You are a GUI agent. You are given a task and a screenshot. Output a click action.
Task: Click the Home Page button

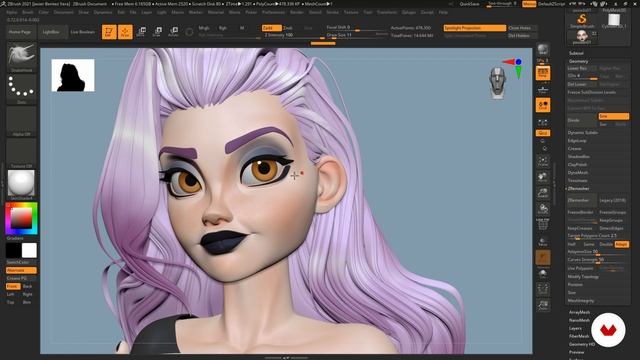20,32
